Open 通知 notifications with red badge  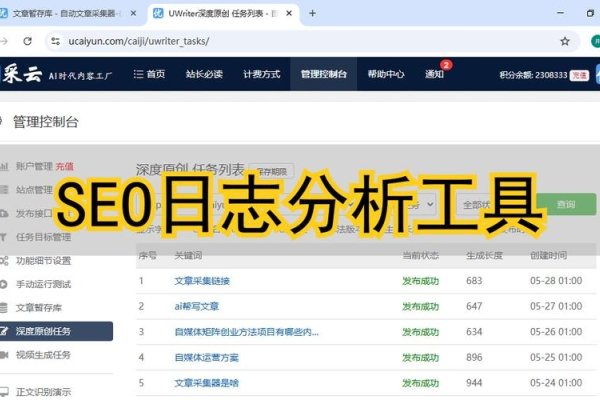click(435, 74)
